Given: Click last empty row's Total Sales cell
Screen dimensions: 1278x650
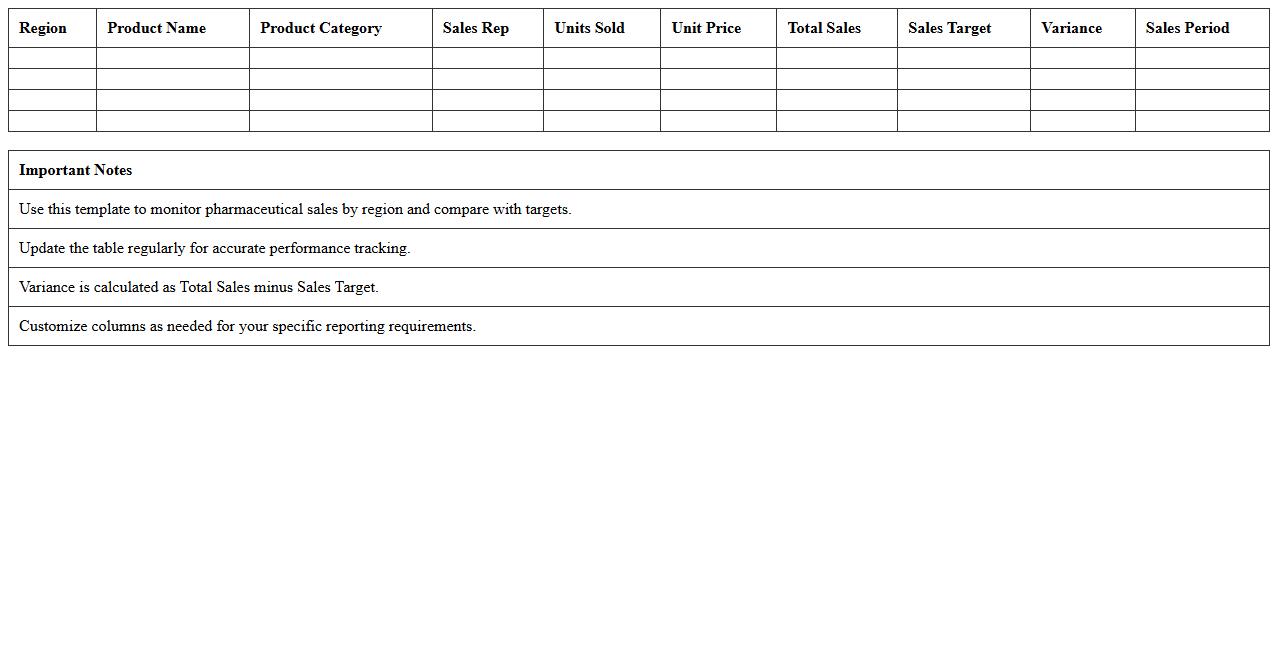Looking at the screenshot, I should (x=836, y=121).
